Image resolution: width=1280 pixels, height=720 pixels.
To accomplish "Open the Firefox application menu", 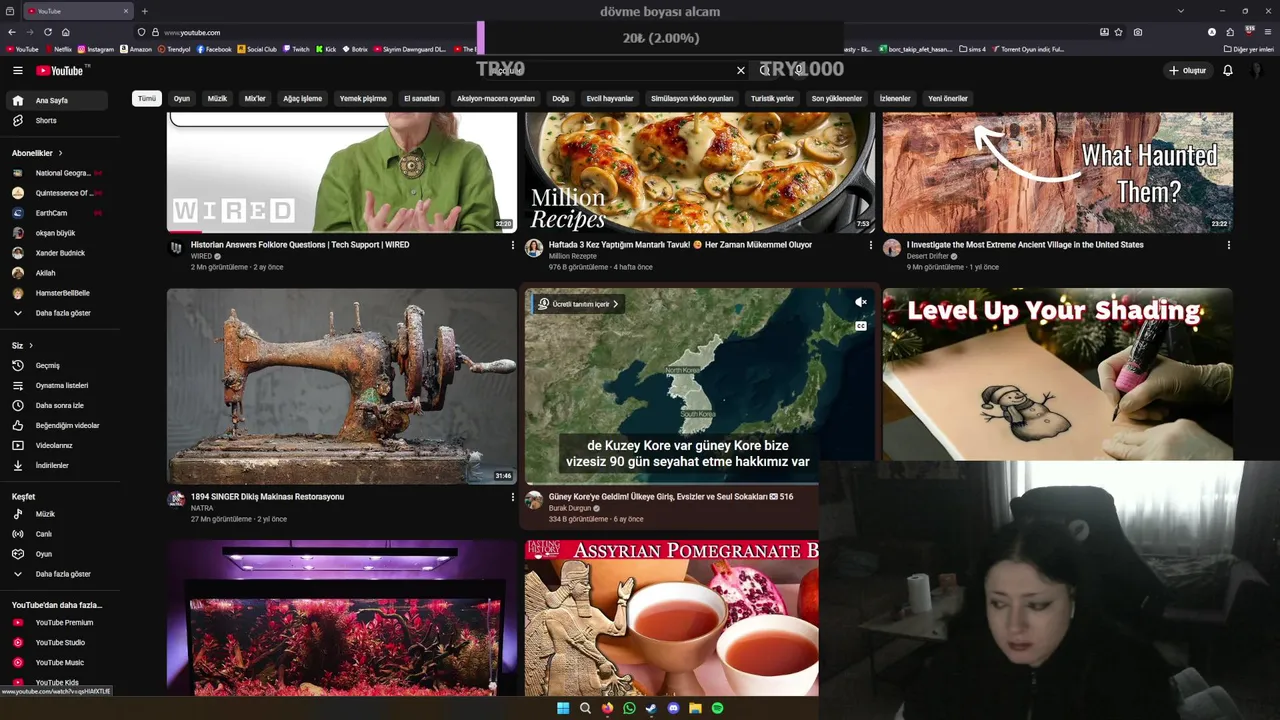I will 1268,32.
